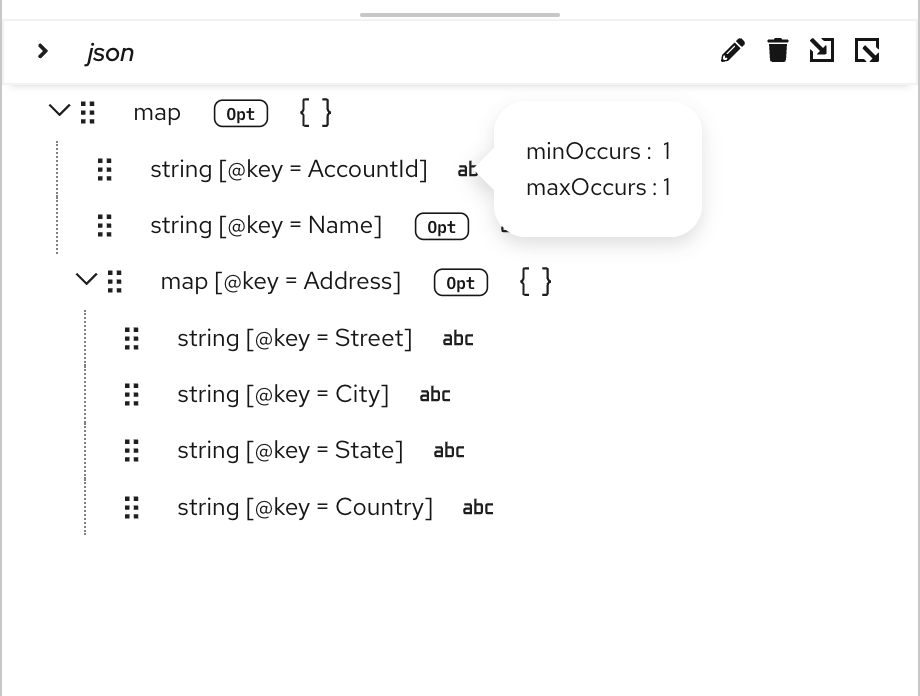Toggle the Opt badge on the Name field
920x696 pixels.
(x=442, y=227)
